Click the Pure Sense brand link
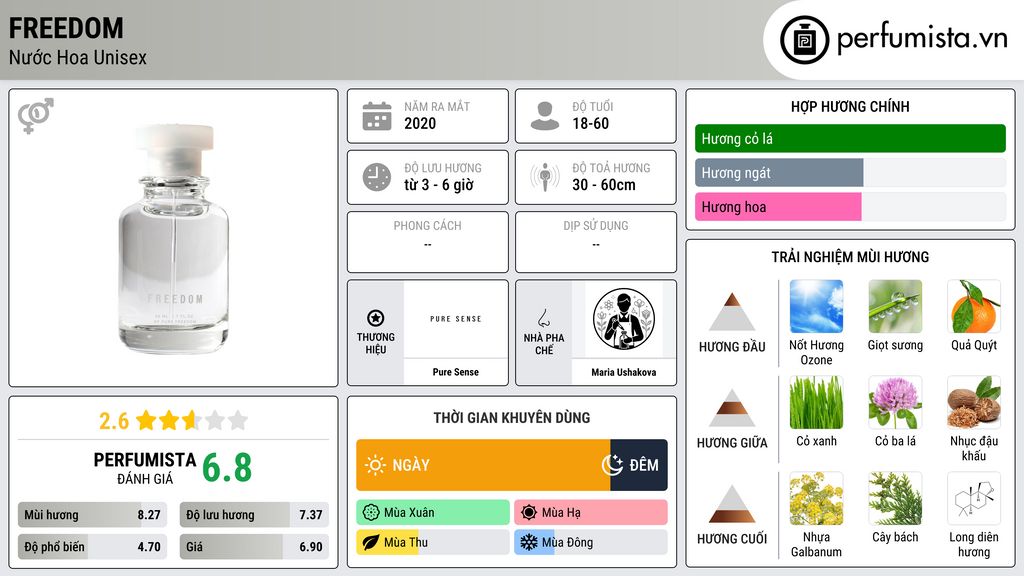This screenshot has width=1024, height=576. click(x=455, y=372)
